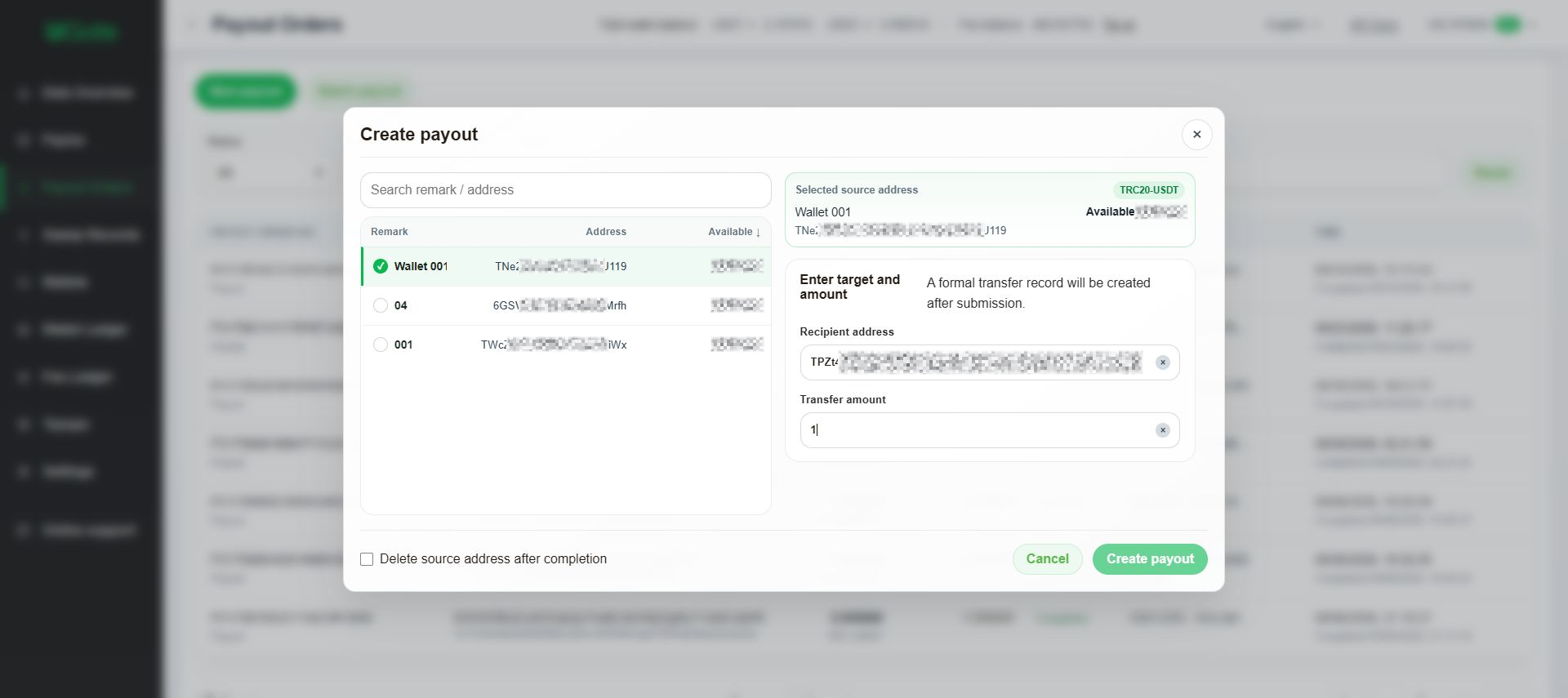
Task: Select the 001 wallet radio button
Action: 381,345
